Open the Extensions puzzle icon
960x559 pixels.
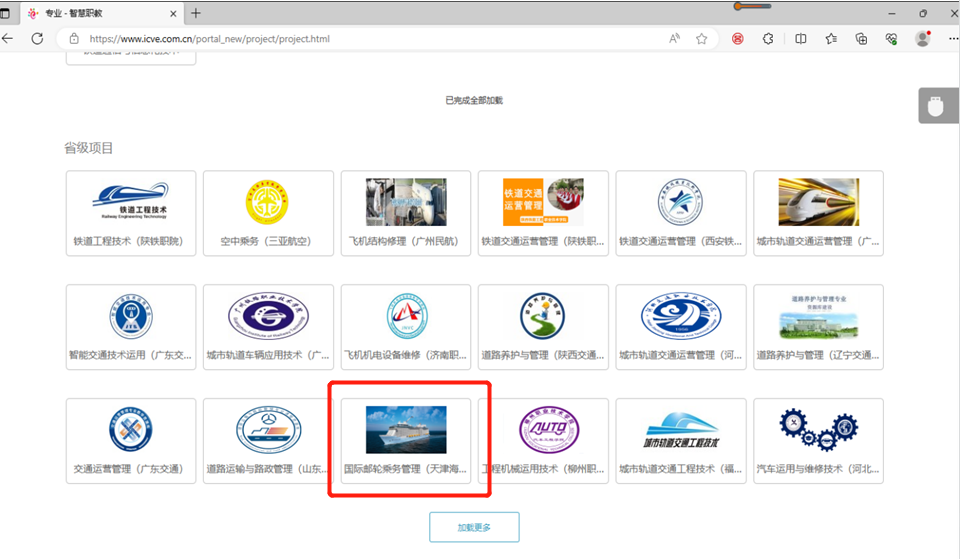(x=768, y=39)
